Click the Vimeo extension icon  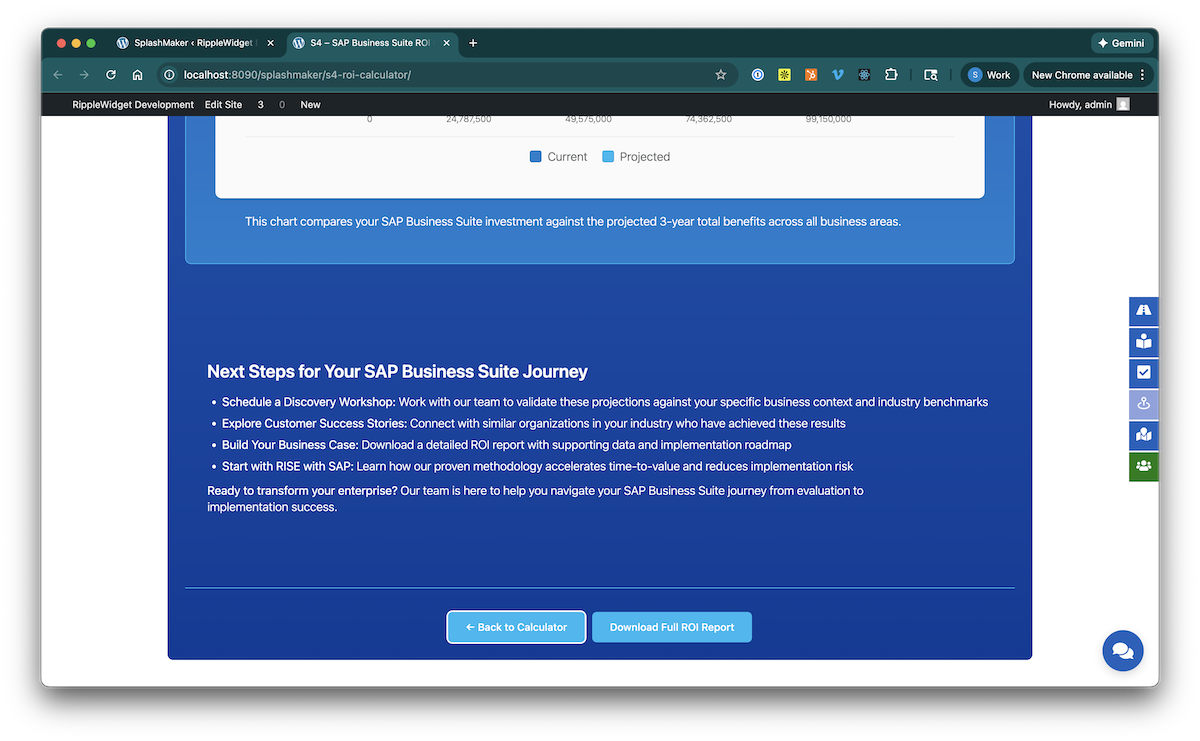click(x=838, y=75)
